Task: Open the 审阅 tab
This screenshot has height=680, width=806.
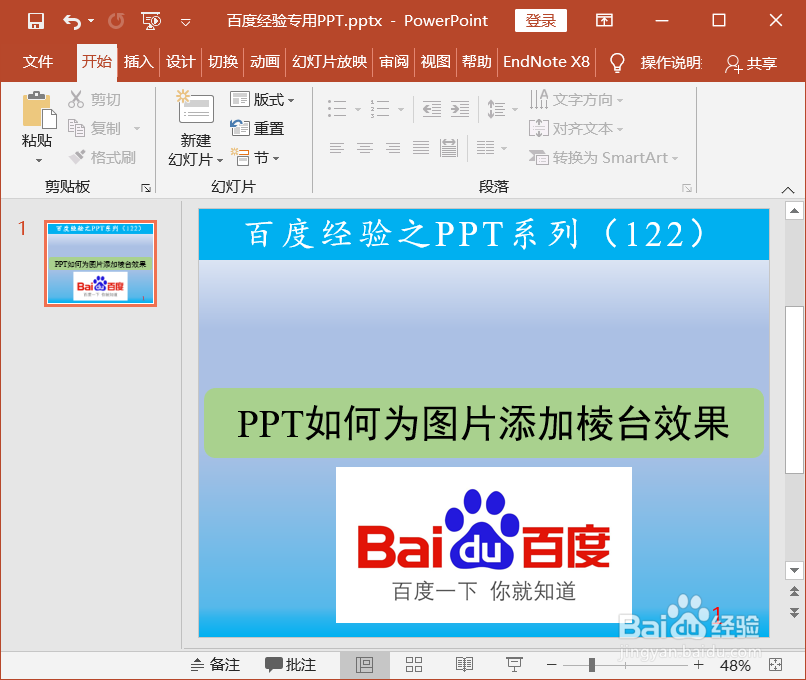Action: pyautogui.click(x=394, y=62)
